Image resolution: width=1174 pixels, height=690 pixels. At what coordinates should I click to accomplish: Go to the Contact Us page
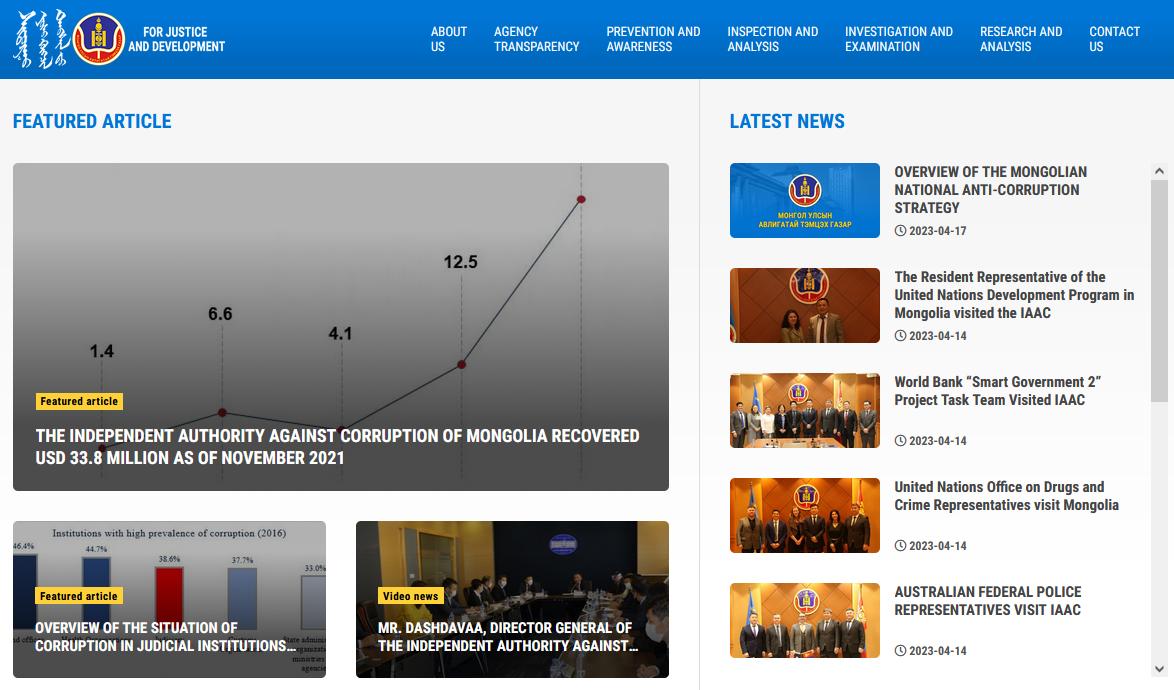point(1114,39)
